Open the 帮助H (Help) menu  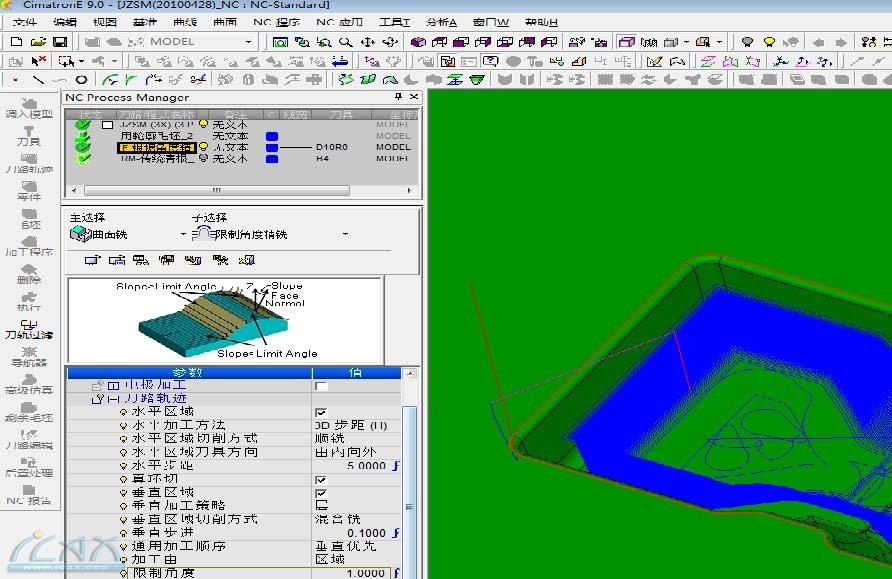pyautogui.click(x=541, y=22)
